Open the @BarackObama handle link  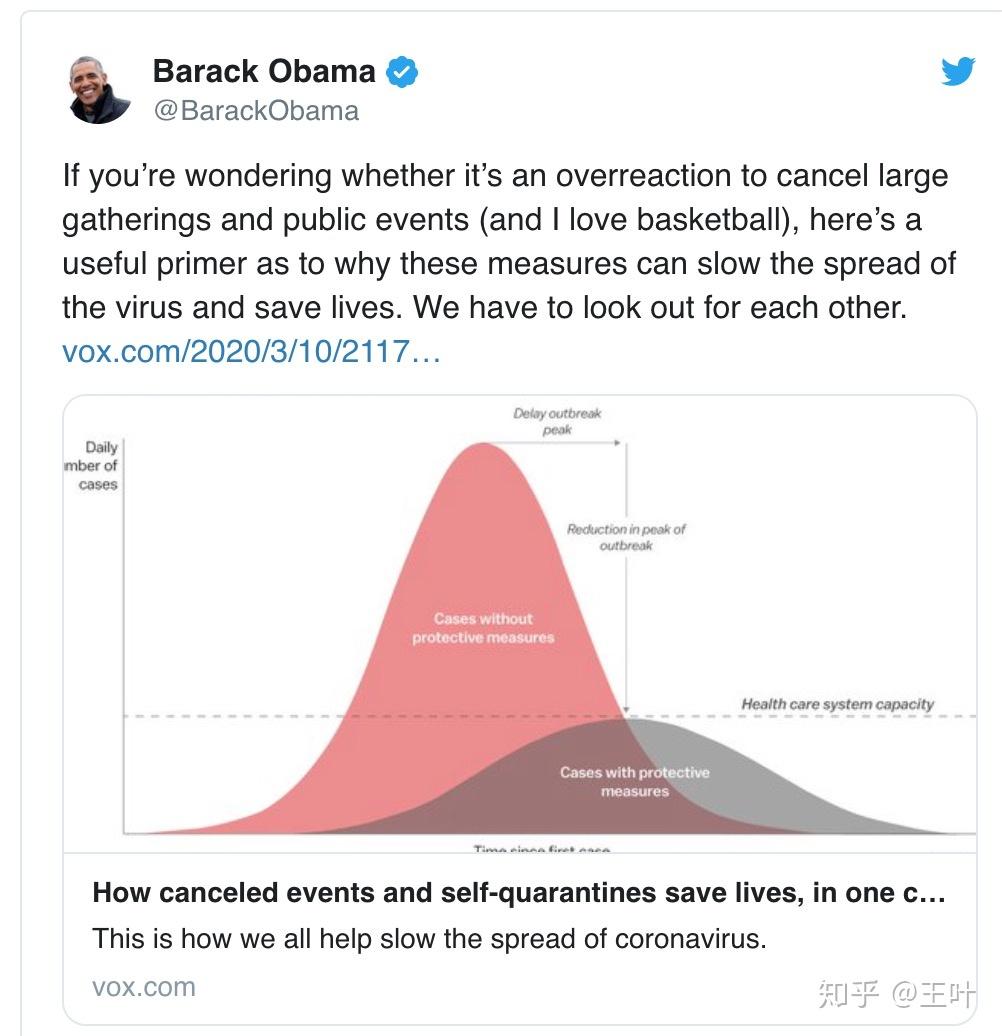pyautogui.click(x=256, y=110)
